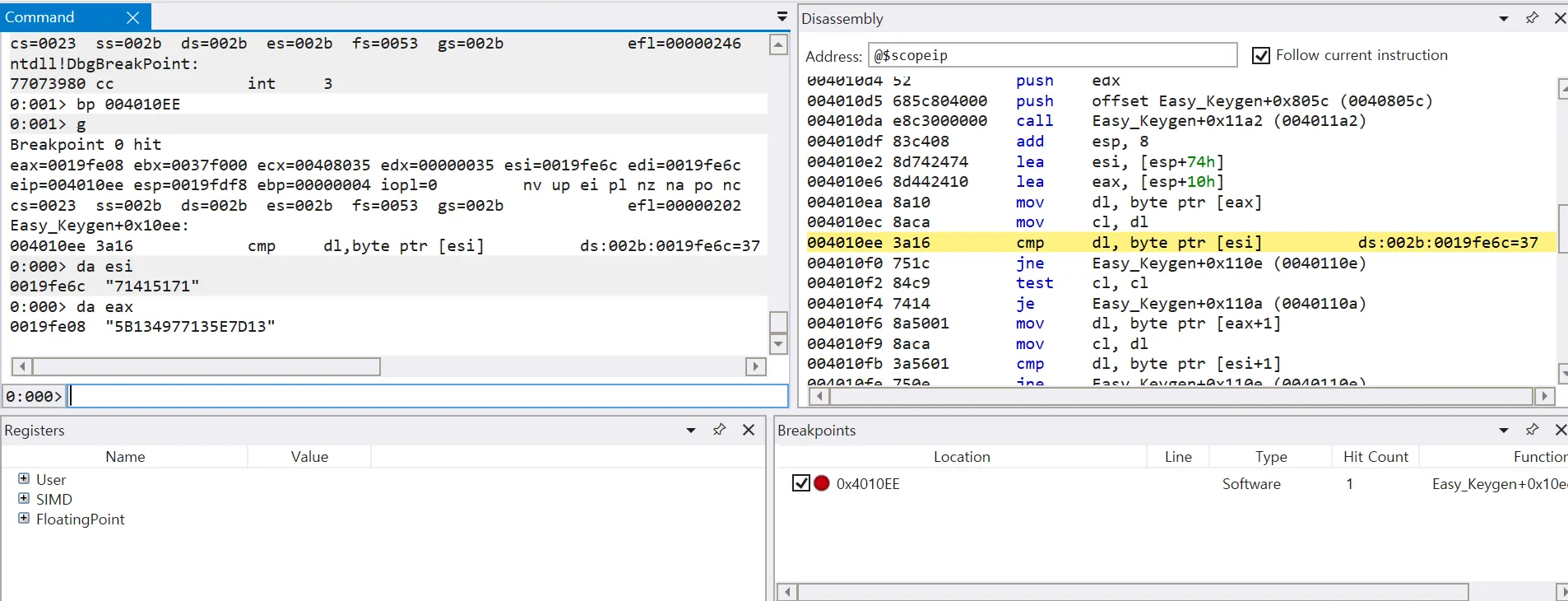1568x601 pixels.
Task: Pin the Disassembly panel
Action: pyautogui.click(x=1532, y=18)
